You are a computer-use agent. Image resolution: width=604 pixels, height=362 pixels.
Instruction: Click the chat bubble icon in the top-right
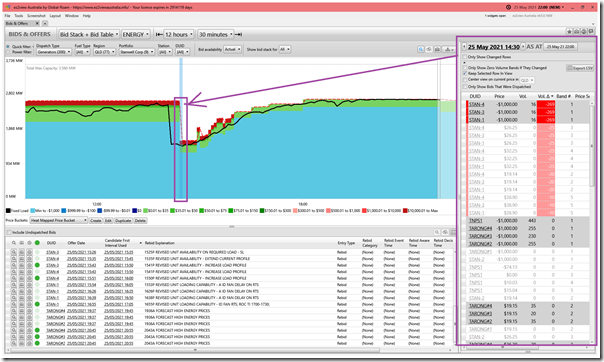click(591, 32)
